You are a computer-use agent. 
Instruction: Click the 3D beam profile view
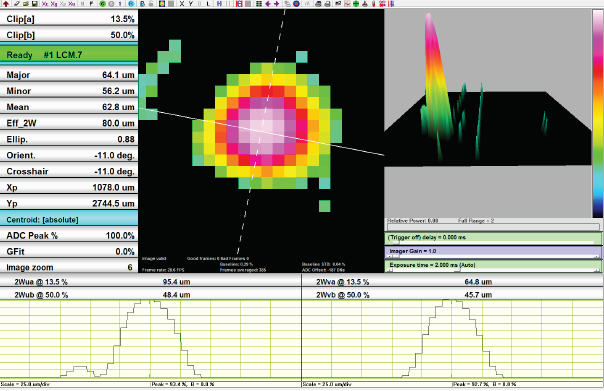488,113
